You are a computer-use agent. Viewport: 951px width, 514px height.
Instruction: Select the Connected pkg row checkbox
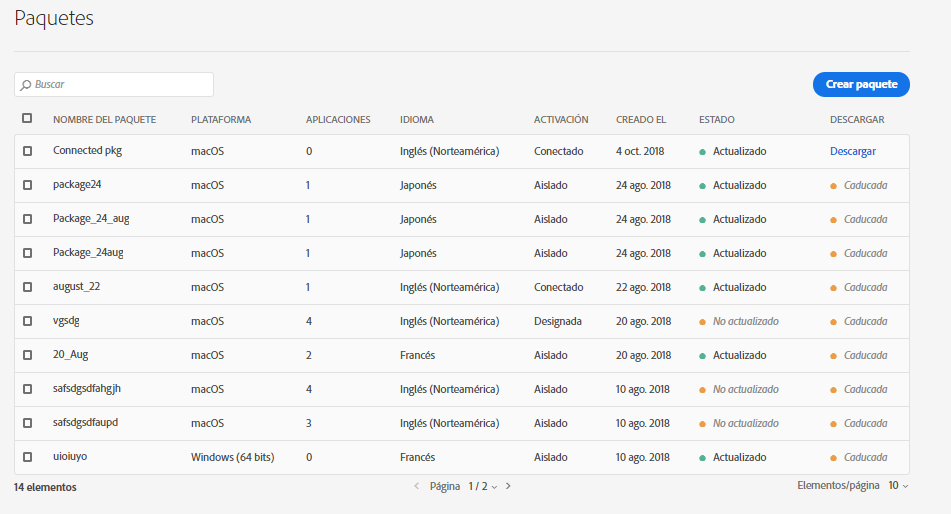28,151
